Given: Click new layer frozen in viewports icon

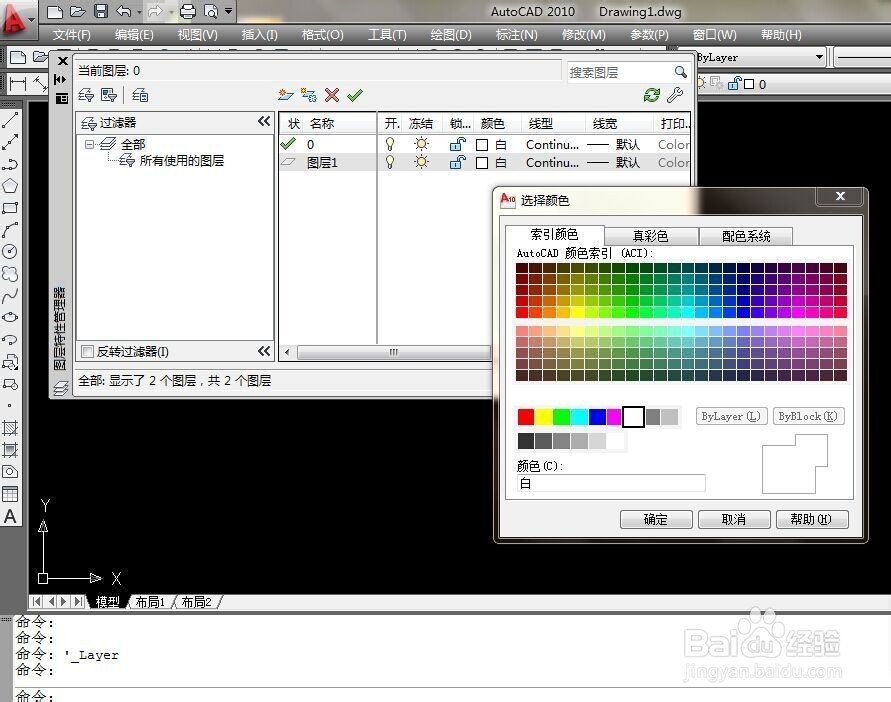Looking at the screenshot, I should (x=309, y=95).
